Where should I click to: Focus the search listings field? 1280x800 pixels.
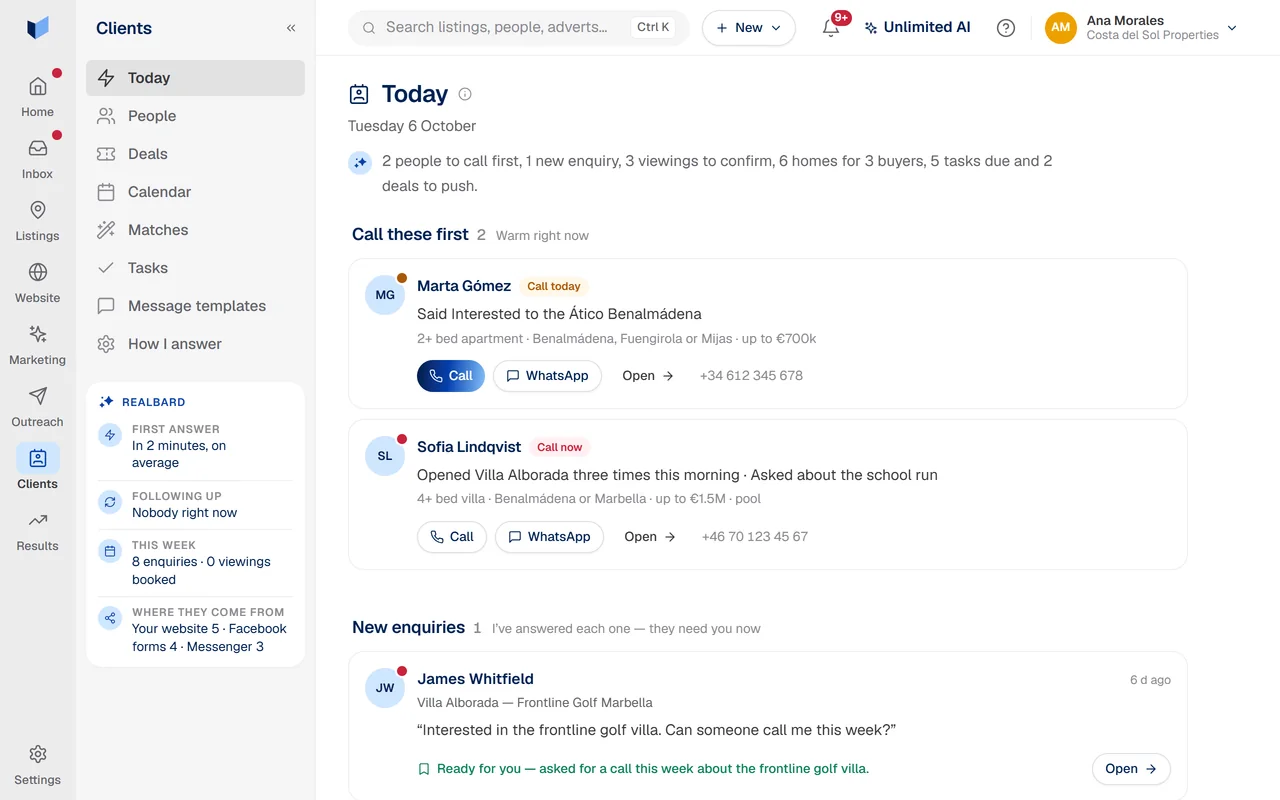point(518,28)
